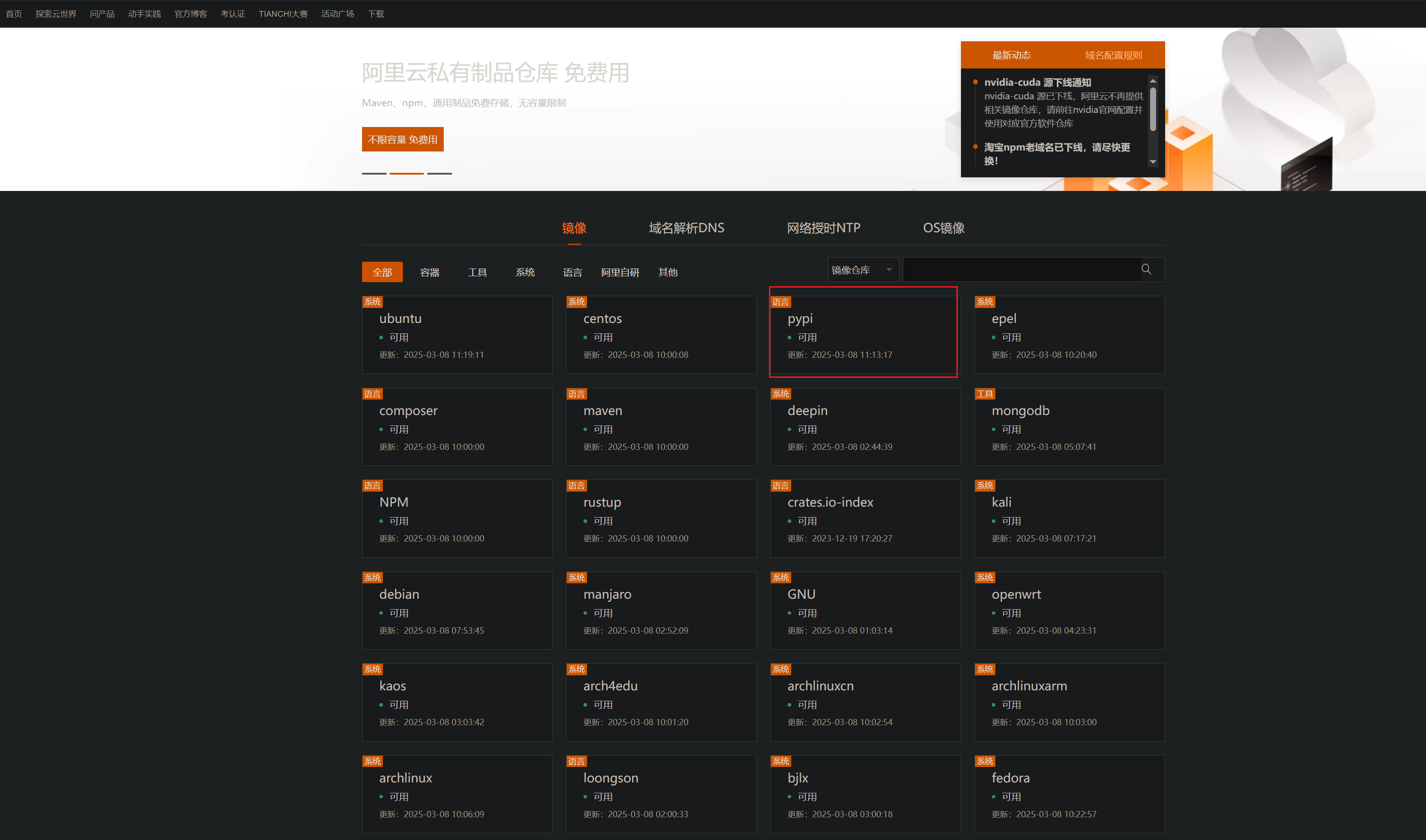1426x840 pixels.
Task: Click the search magnifier icon
Action: tap(1146, 269)
